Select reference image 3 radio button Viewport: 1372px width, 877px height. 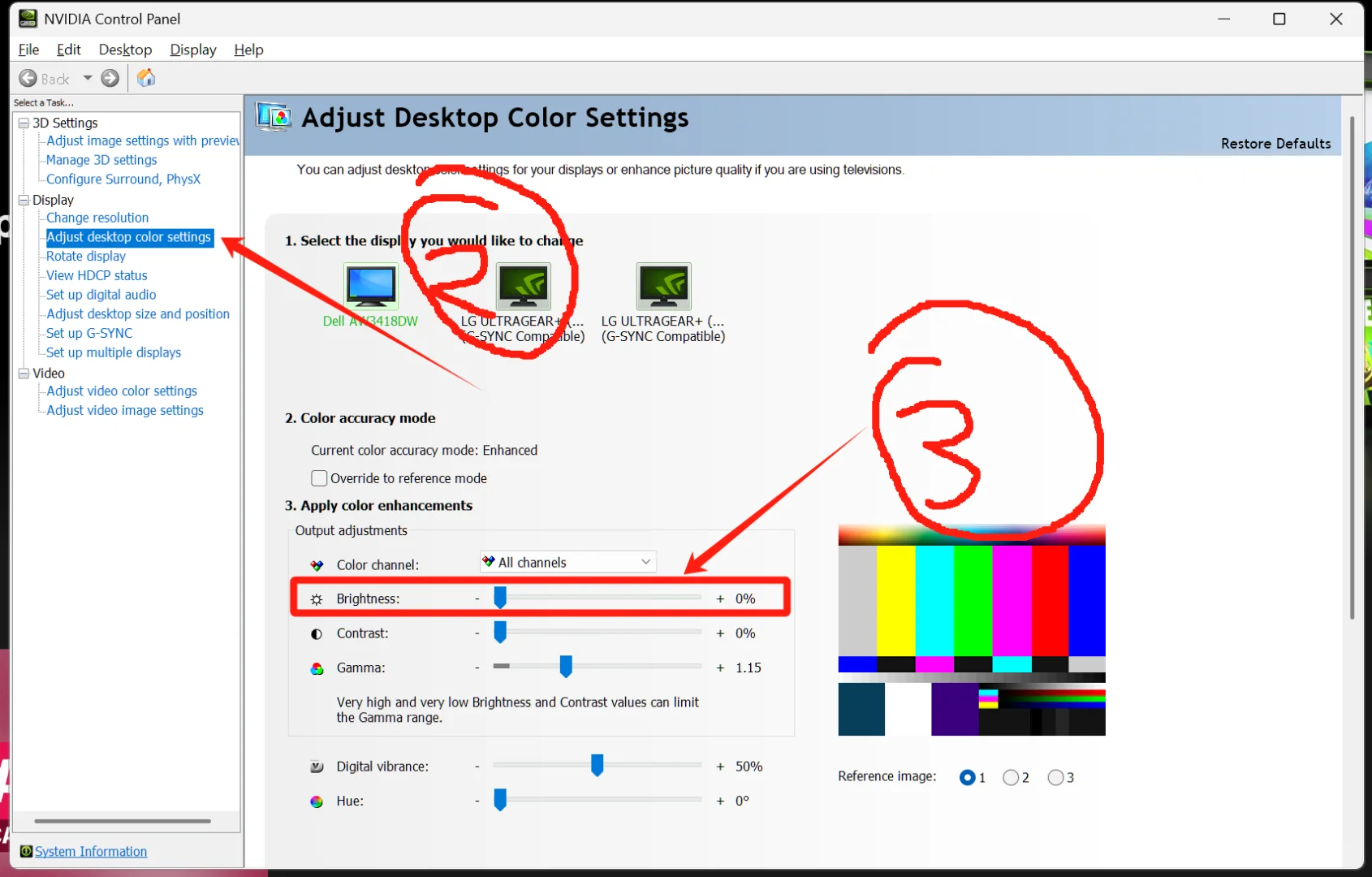click(x=1055, y=777)
